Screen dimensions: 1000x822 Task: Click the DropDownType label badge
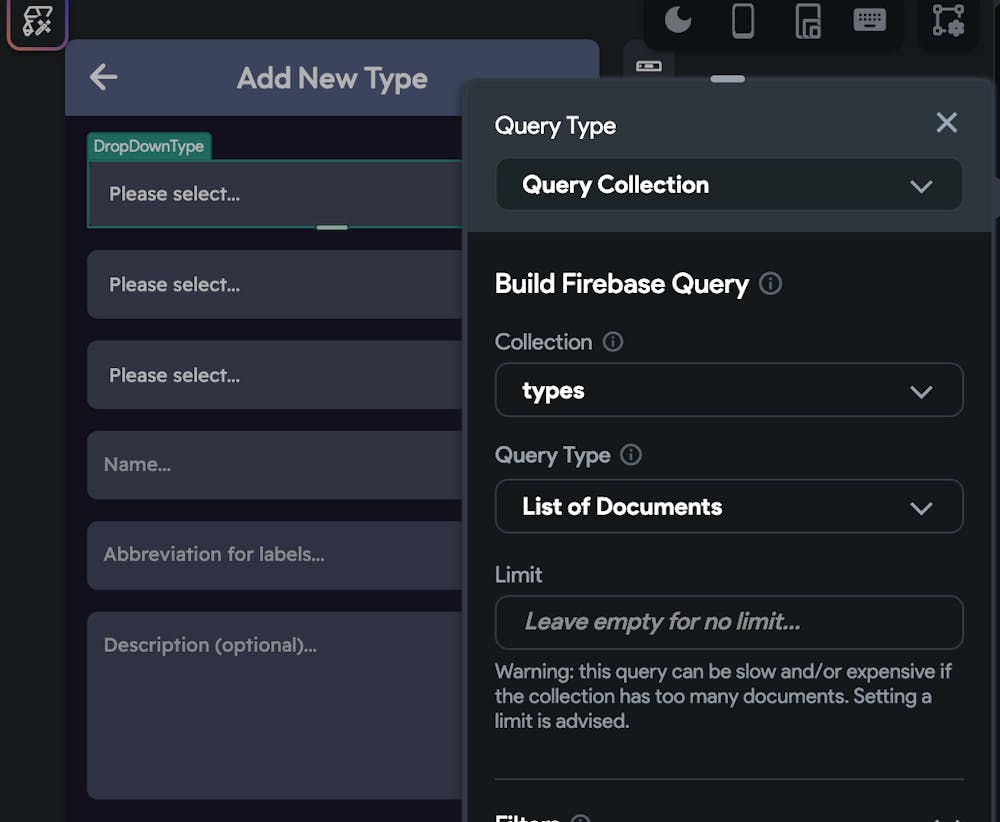click(149, 146)
